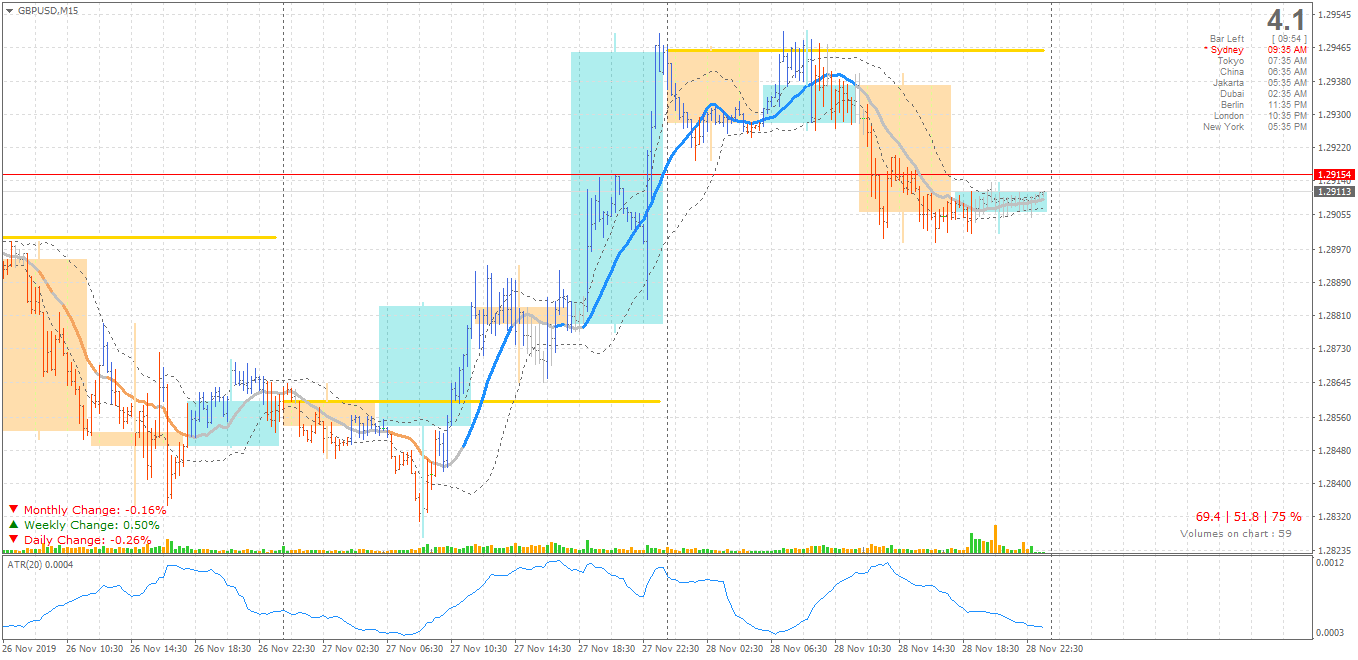Viewport: 1358px width, 660px height.
Task: Click the Monthly Change: -0.16% text
Action: pyautogui.click(x=95, y=510)
